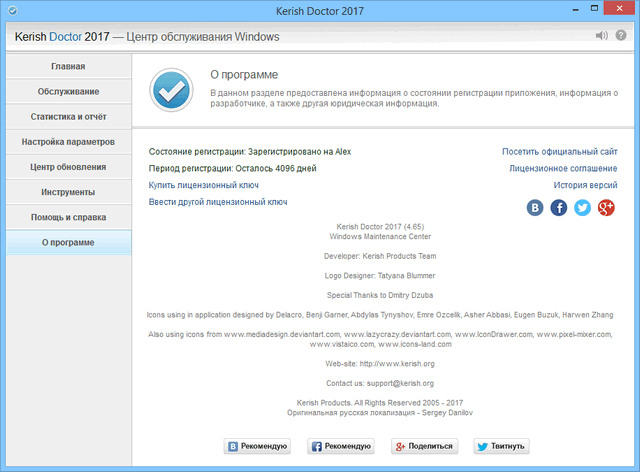Open the История версий link
The image size is (640, 472).
tap(585, 185)
